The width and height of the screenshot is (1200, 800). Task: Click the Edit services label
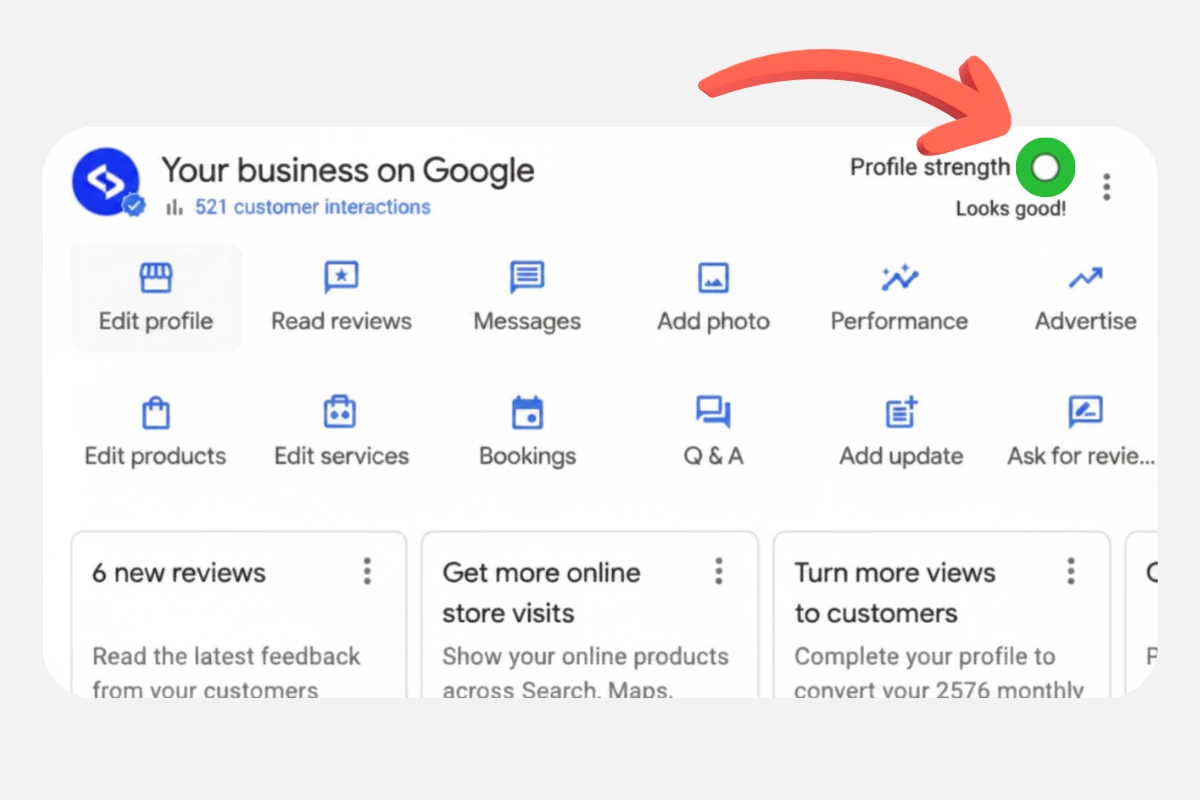click(x=342, y=456)
